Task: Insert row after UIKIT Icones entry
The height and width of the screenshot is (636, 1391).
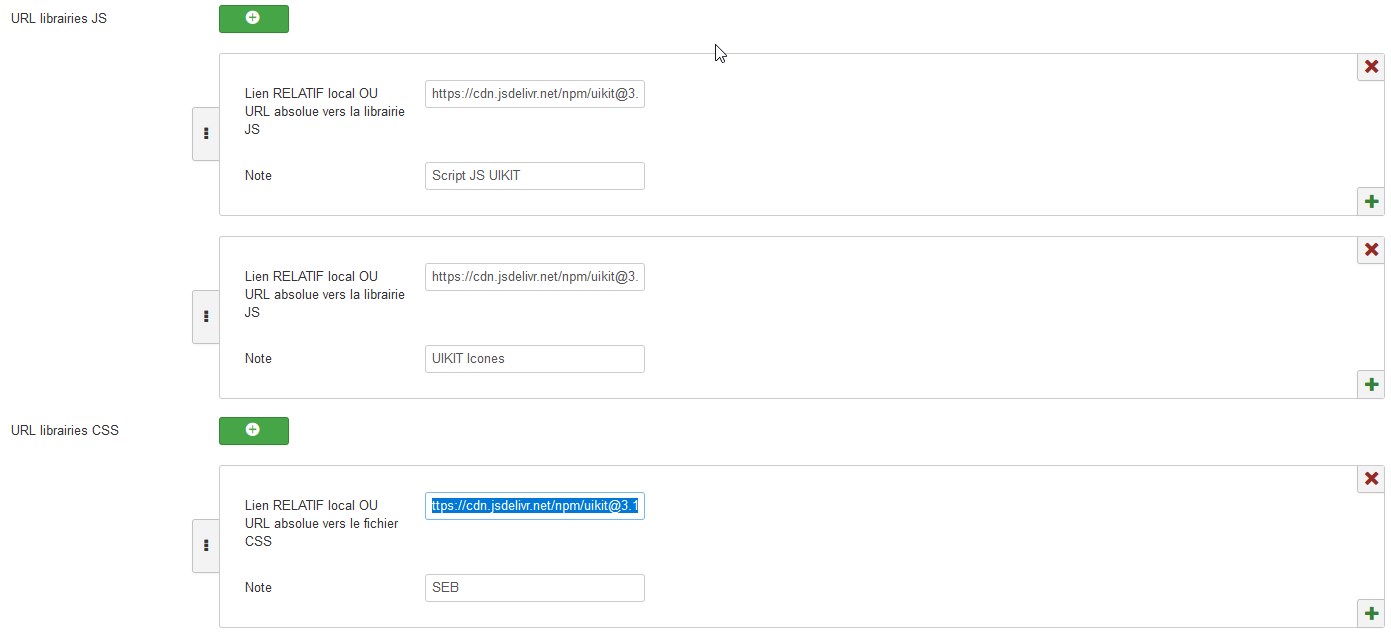Action: pos(1371,384)
